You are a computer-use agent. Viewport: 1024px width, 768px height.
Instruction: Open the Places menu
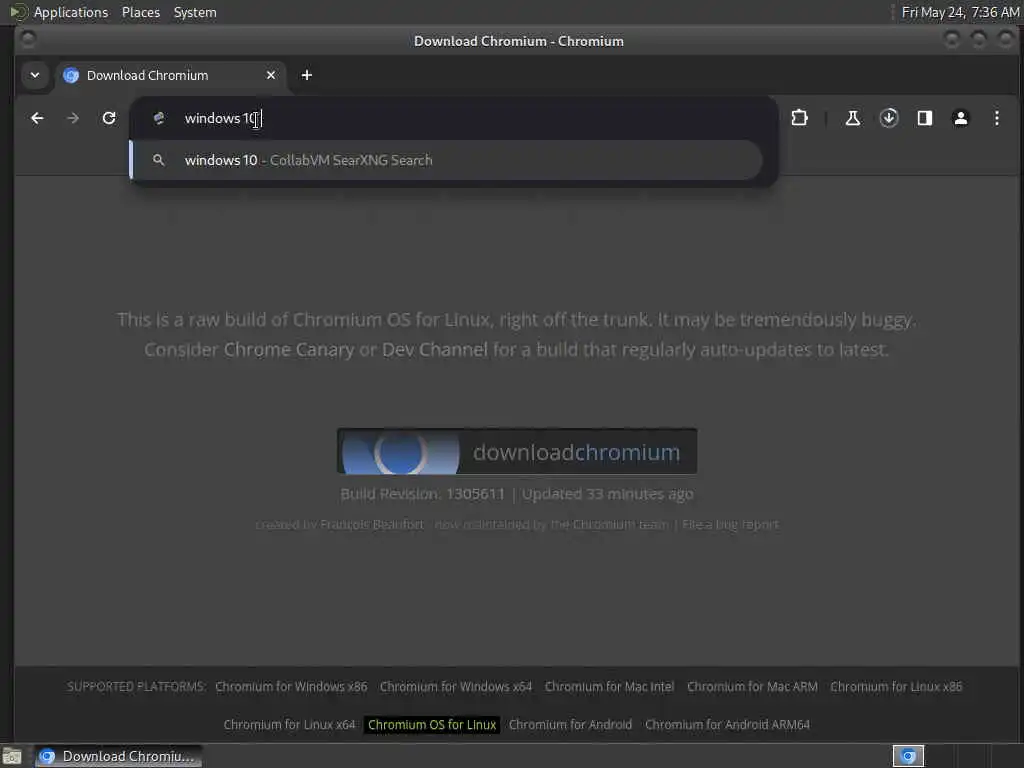tap(141, 12)
